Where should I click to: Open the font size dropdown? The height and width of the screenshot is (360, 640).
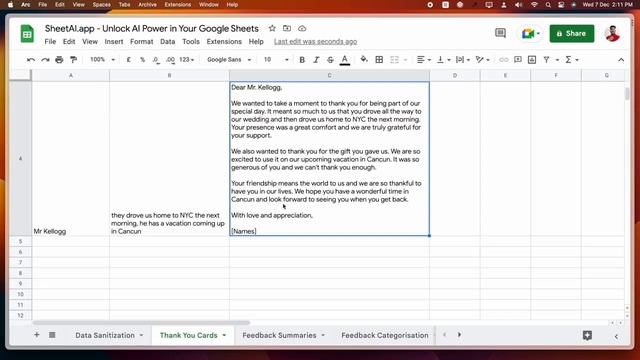coord(276,60)
